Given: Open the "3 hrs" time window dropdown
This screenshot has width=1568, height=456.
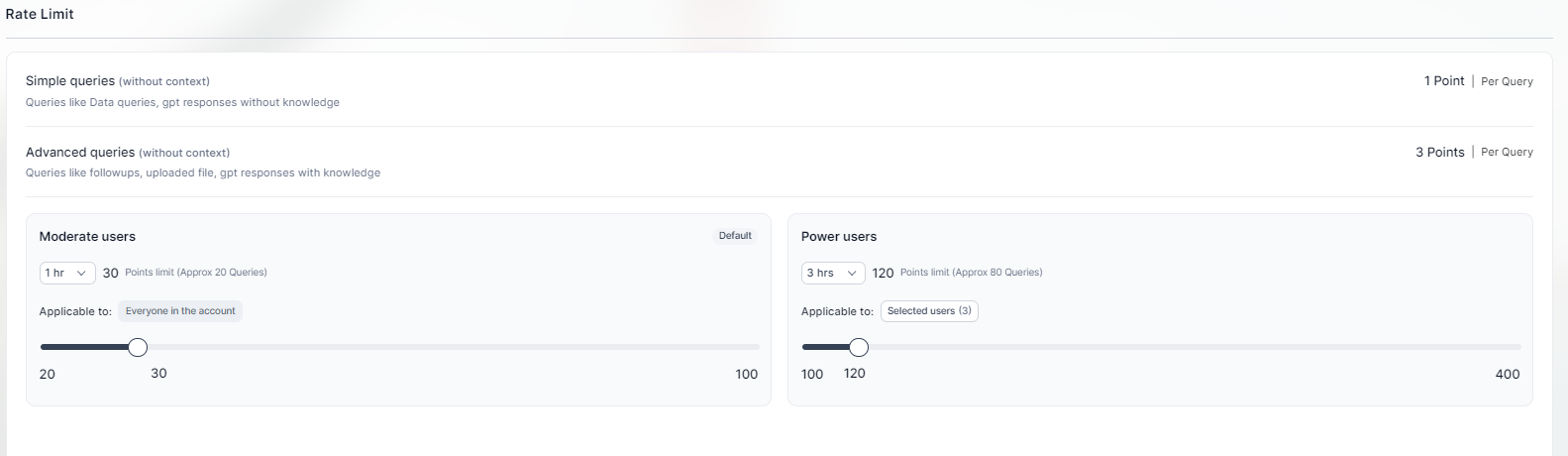Looking at the screenshot, I should point(832,273).
